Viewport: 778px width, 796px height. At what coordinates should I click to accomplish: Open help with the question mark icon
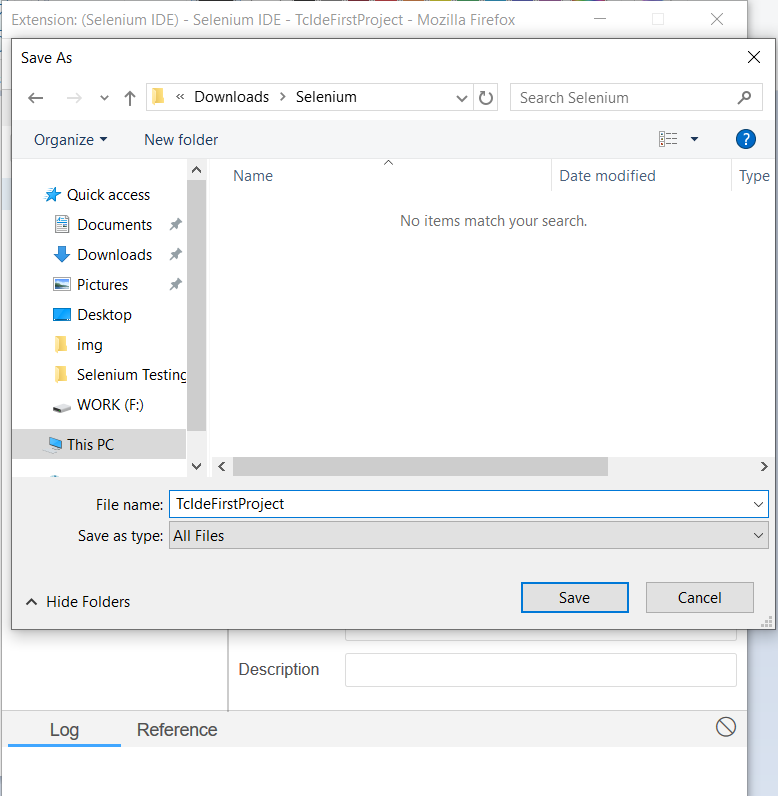(x=746, y=139)
